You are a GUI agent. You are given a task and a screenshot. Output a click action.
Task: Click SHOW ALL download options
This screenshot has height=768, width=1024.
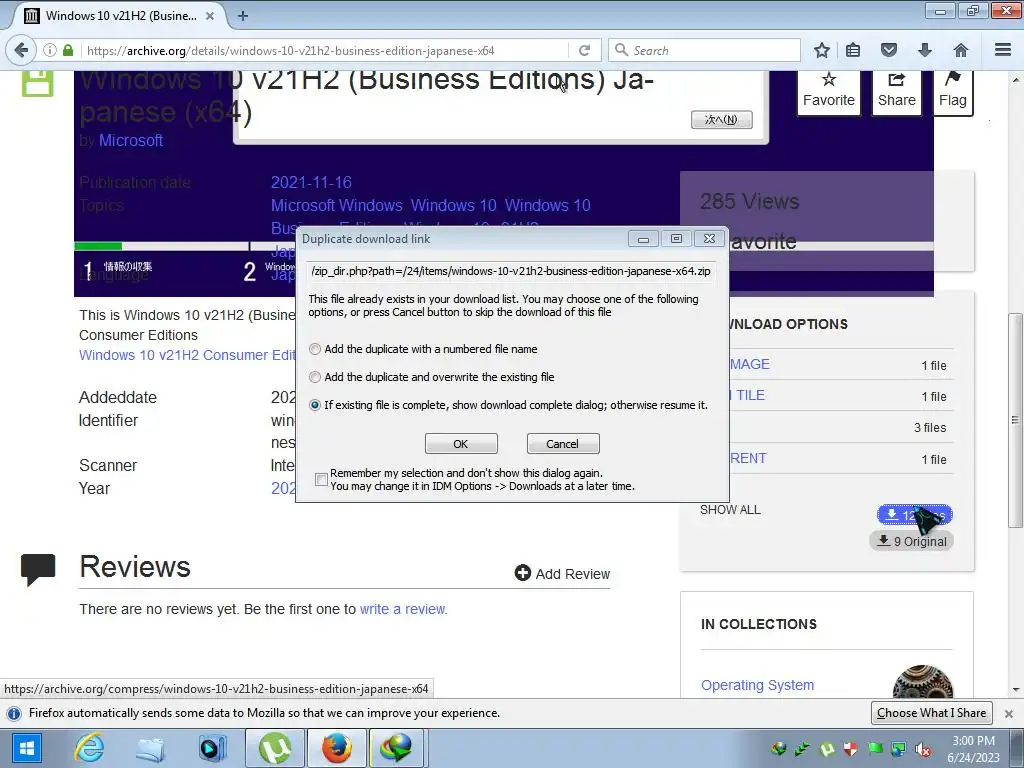(x=730, y=510)
